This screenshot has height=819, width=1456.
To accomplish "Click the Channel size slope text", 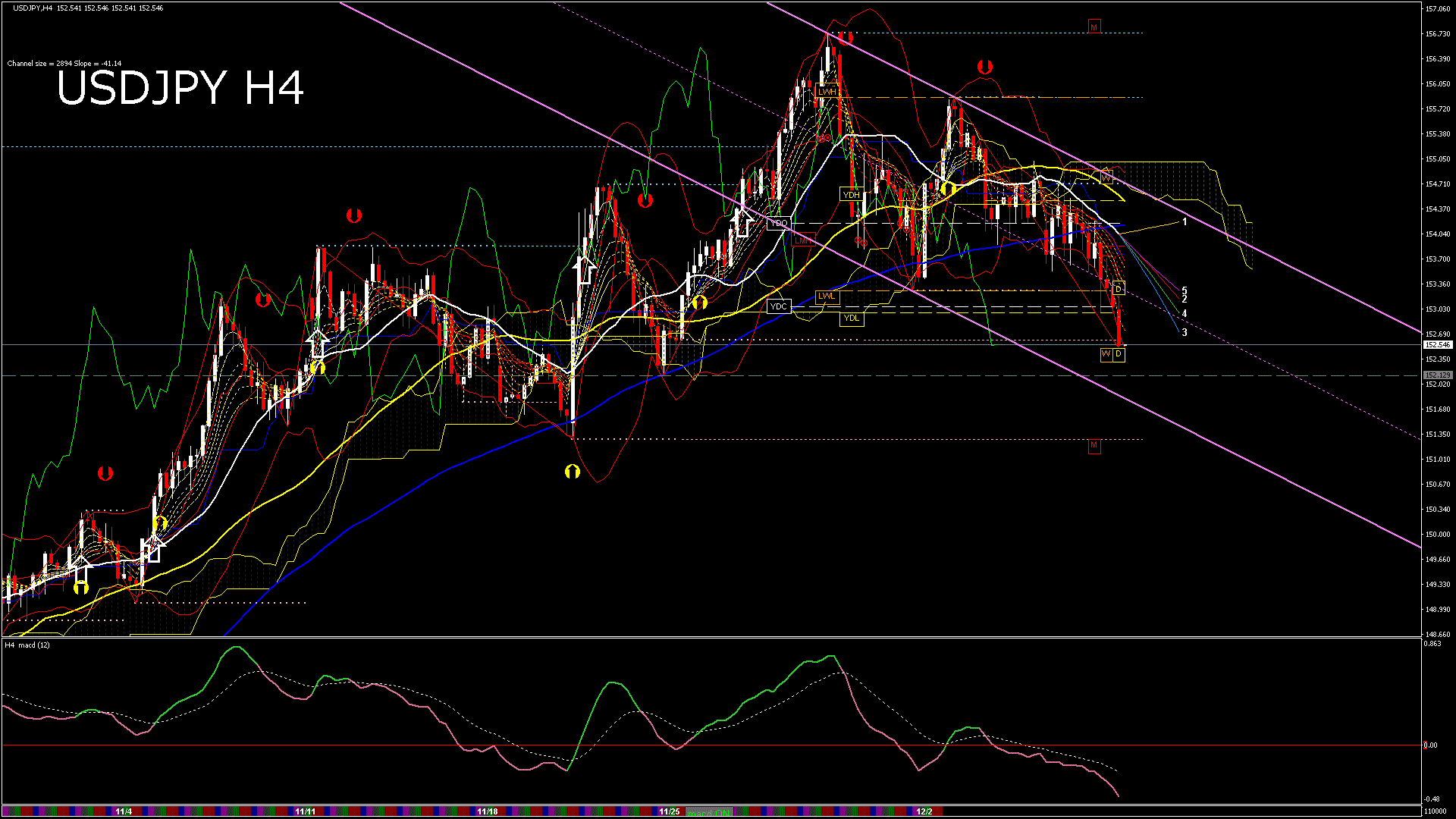I will (64, 64).
